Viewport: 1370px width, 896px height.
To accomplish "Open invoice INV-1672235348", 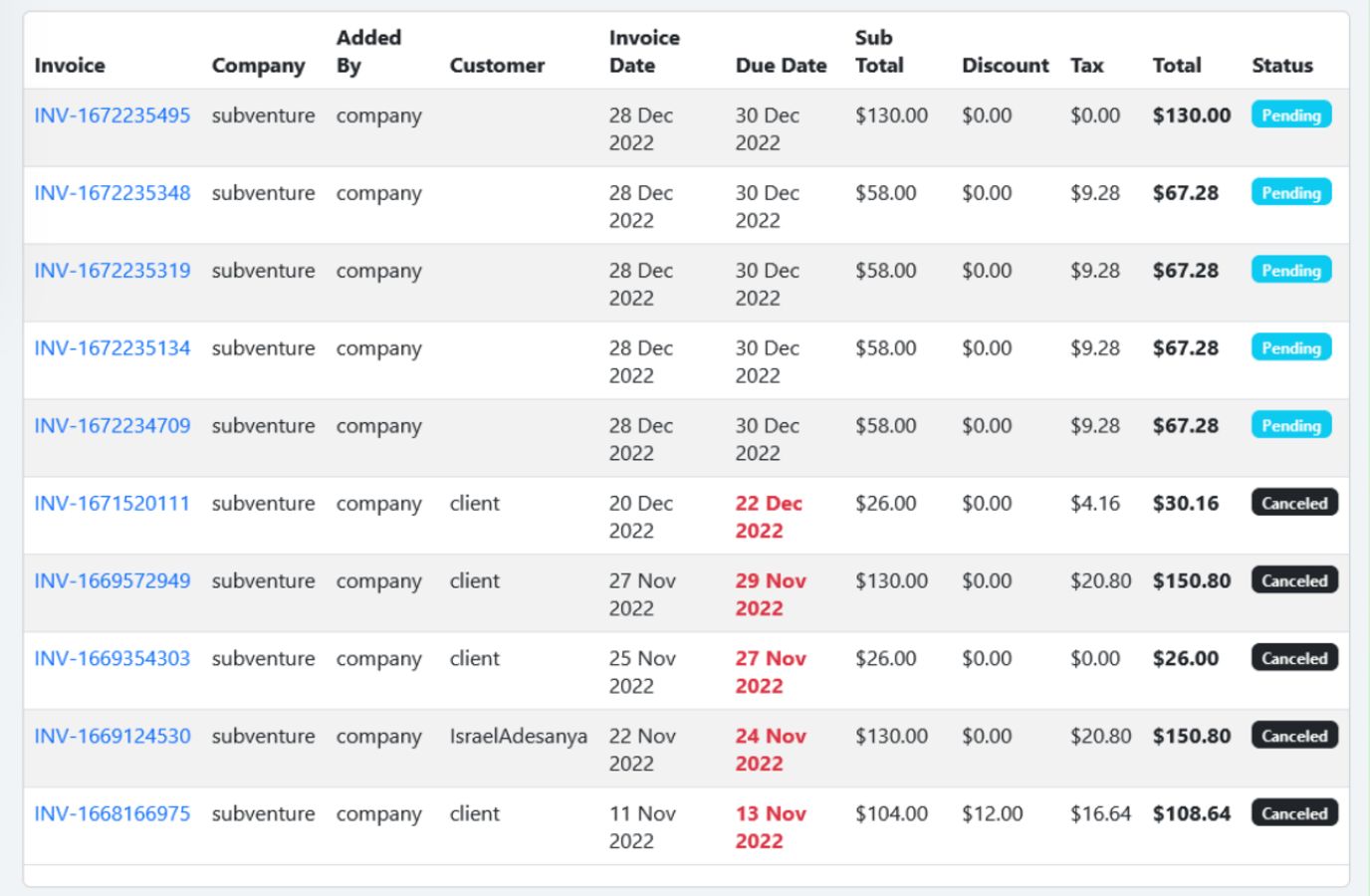I will [112, 193].
